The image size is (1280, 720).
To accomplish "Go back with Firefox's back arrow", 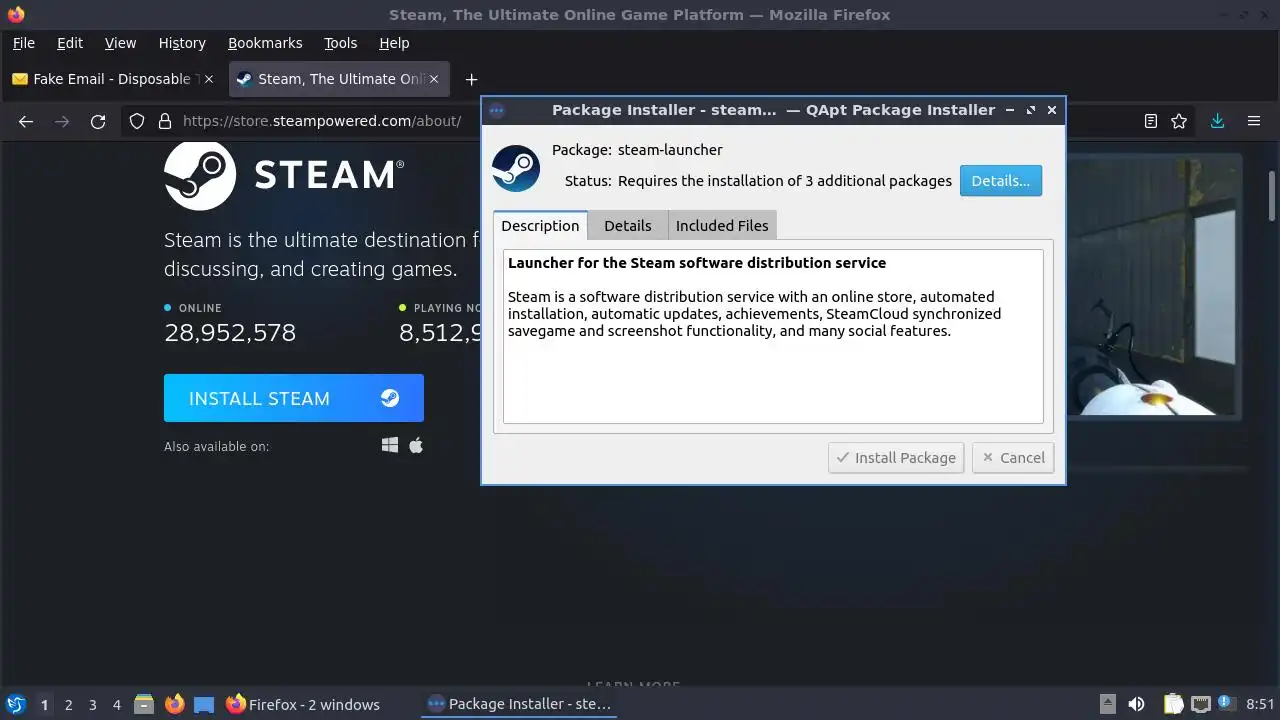I will click(x=26, y=121).
